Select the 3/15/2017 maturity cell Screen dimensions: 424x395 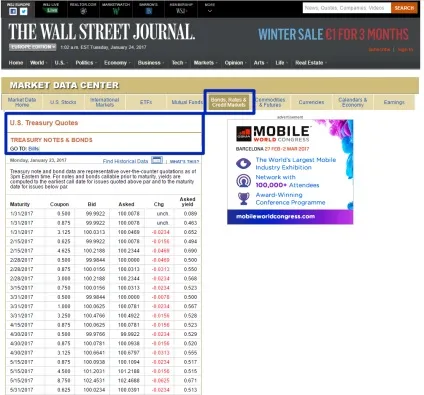pyautogui.click(x=22, y=288)
